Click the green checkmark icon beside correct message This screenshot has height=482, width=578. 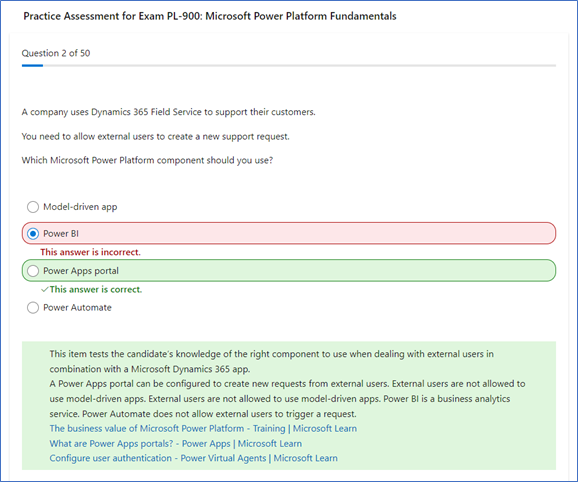coord(45,289)
